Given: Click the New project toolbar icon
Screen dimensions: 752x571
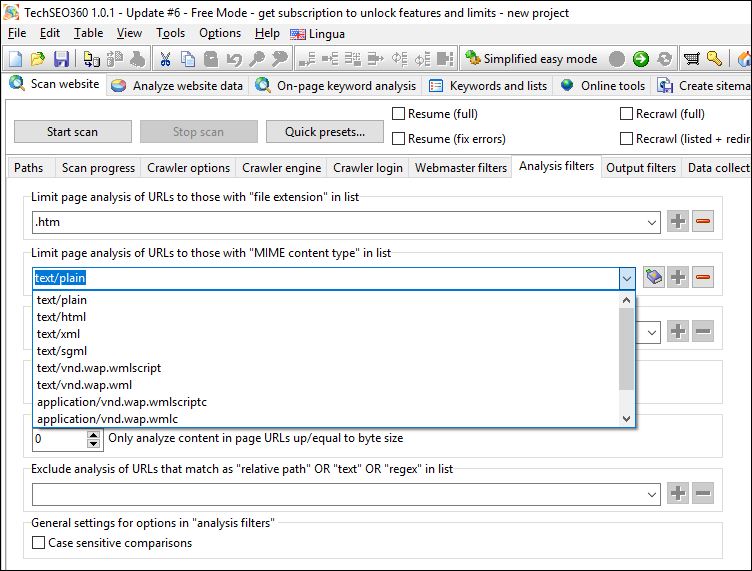Looking at the screenshot, I should (x=15, y=59).
